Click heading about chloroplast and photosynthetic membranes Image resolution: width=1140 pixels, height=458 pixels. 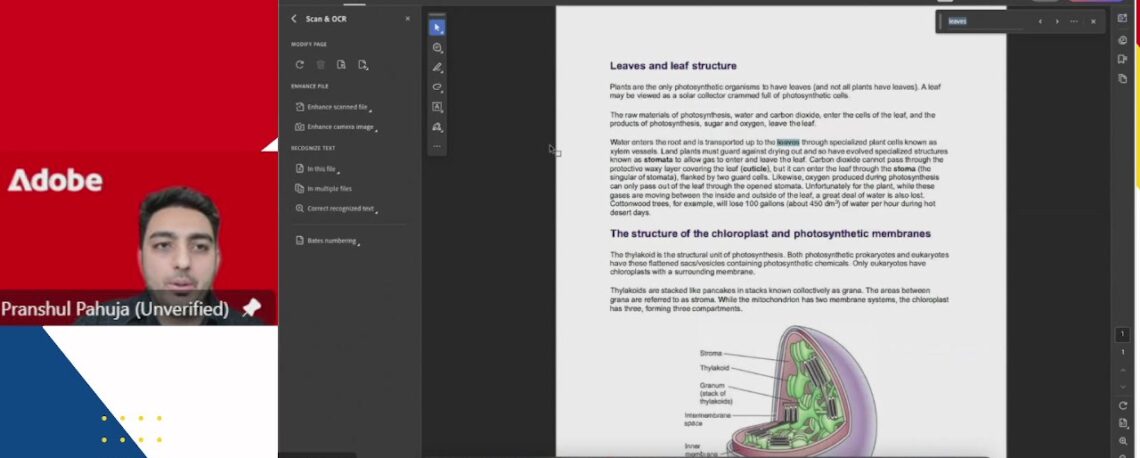(x=770, y=234)
